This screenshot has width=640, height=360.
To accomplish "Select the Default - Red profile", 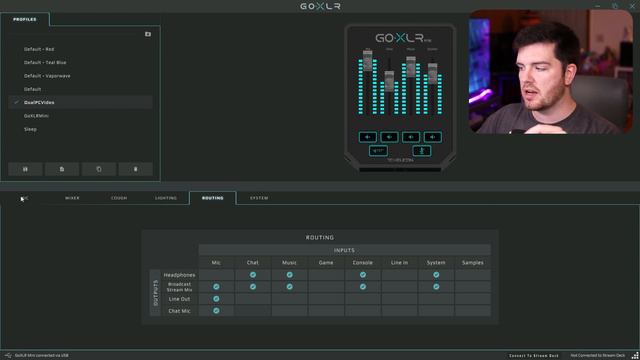I will click(80, 49).
